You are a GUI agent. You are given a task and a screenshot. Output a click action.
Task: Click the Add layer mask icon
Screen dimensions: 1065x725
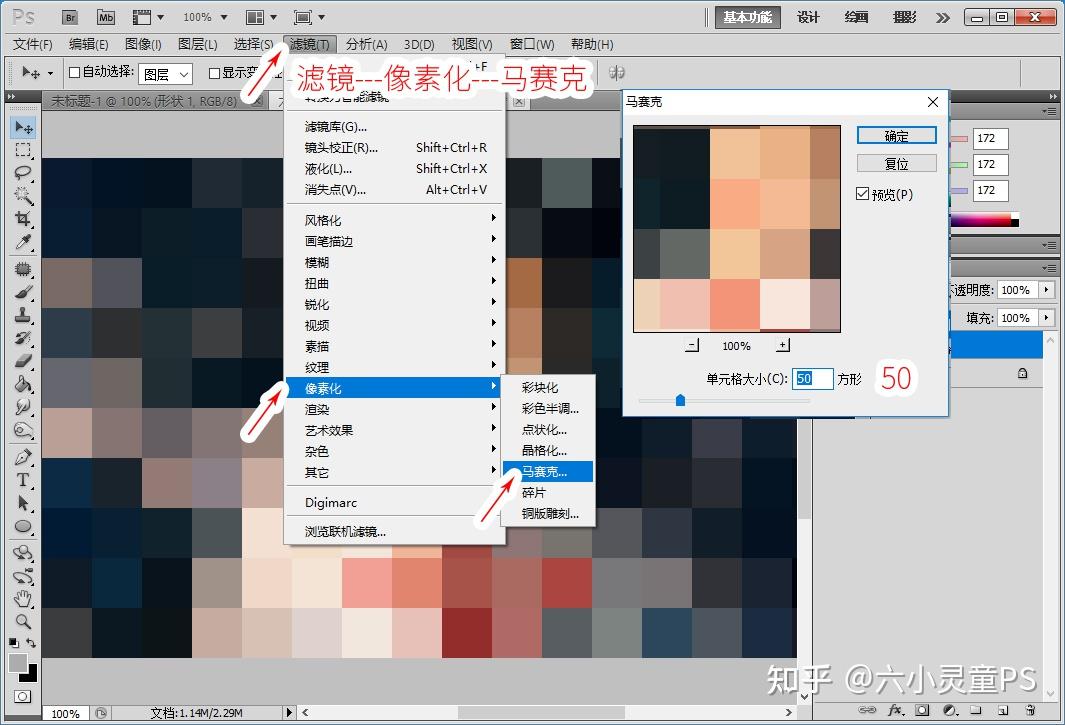(x=922, y=709)
